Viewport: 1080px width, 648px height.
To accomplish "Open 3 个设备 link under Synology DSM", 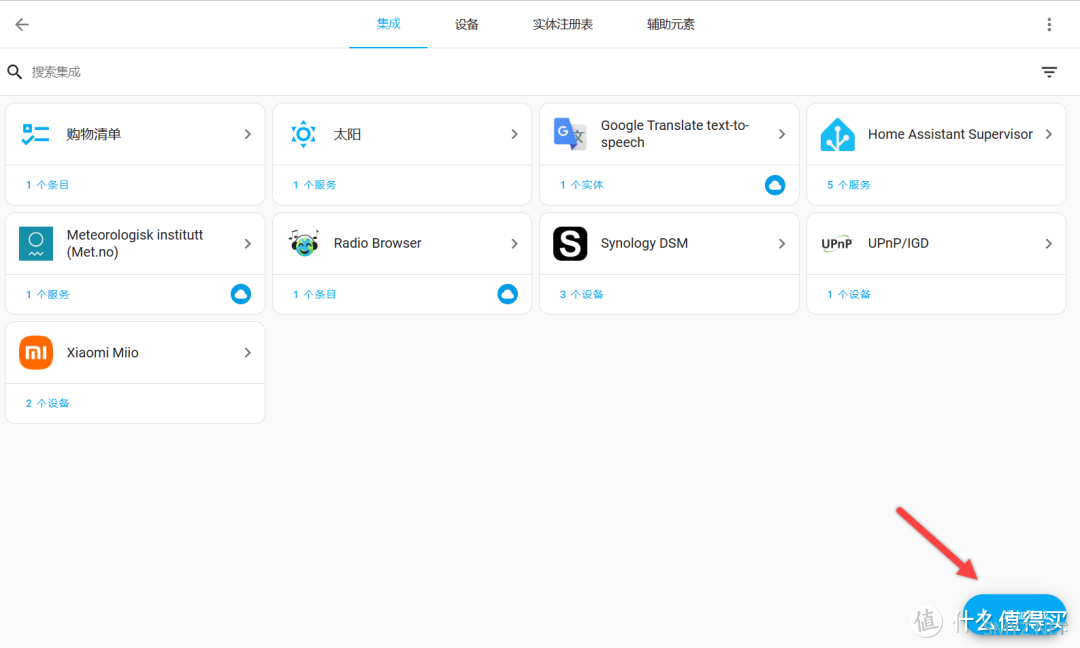I will click(x=581, y=294).
